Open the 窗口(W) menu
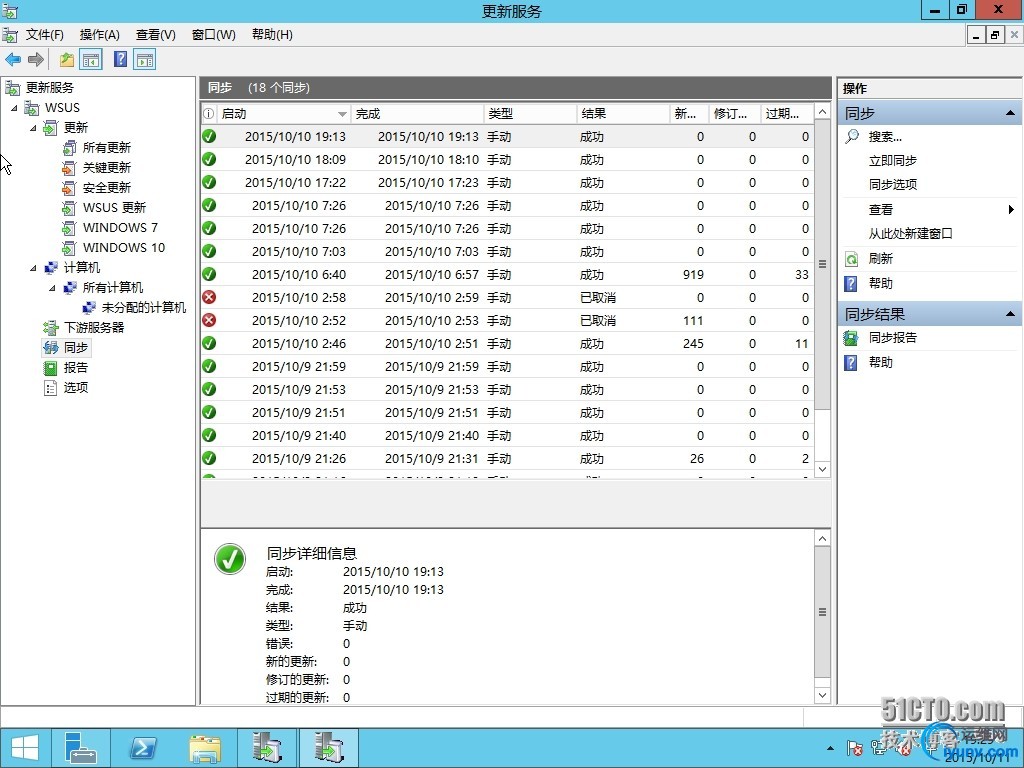 click(x=214, y=35)
